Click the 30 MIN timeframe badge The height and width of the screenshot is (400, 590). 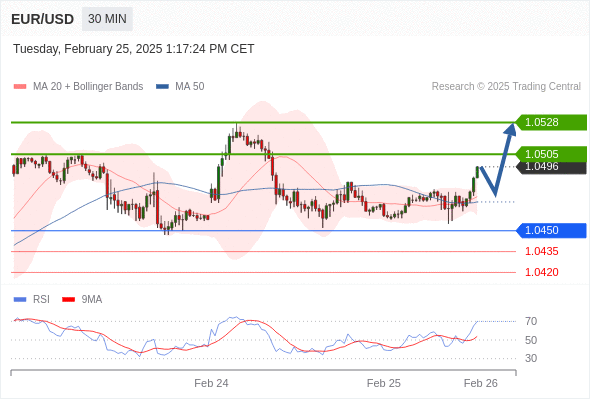click(107, 19)
